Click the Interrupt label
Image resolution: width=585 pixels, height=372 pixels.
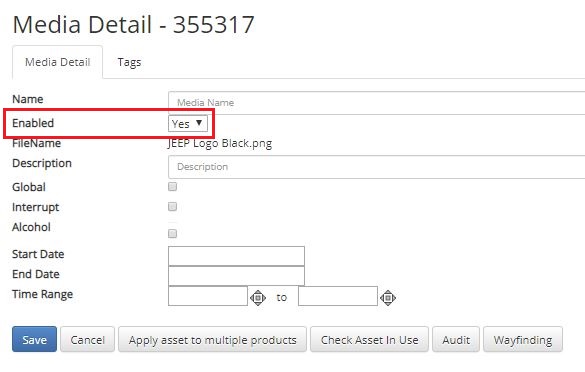[35, 207]
